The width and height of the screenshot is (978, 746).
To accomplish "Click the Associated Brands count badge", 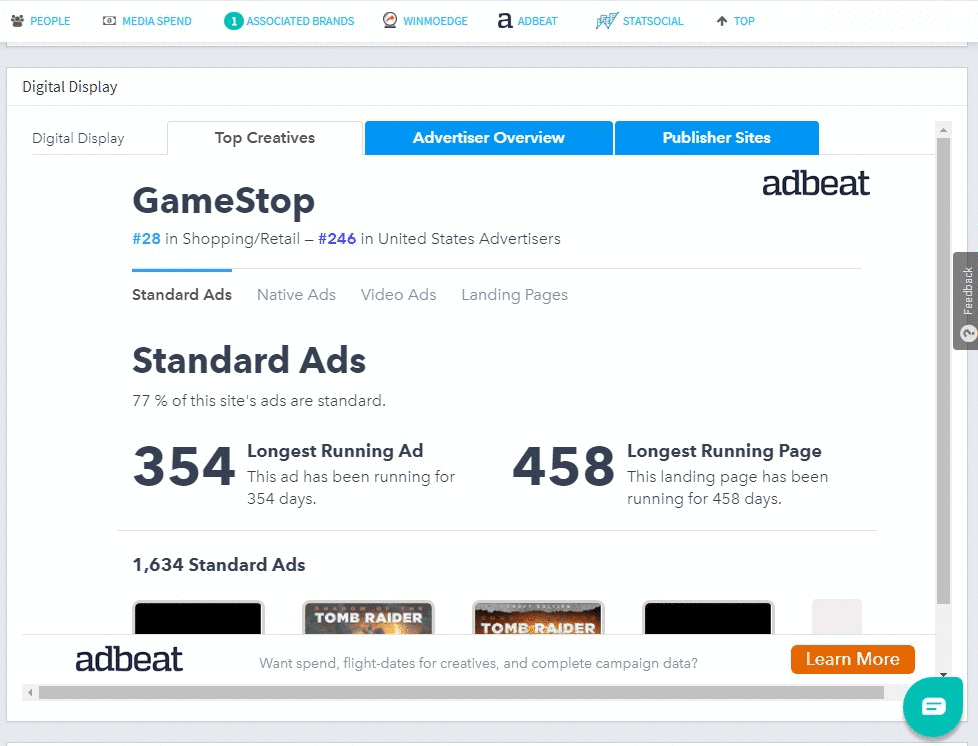I will [x=233, y=21].
